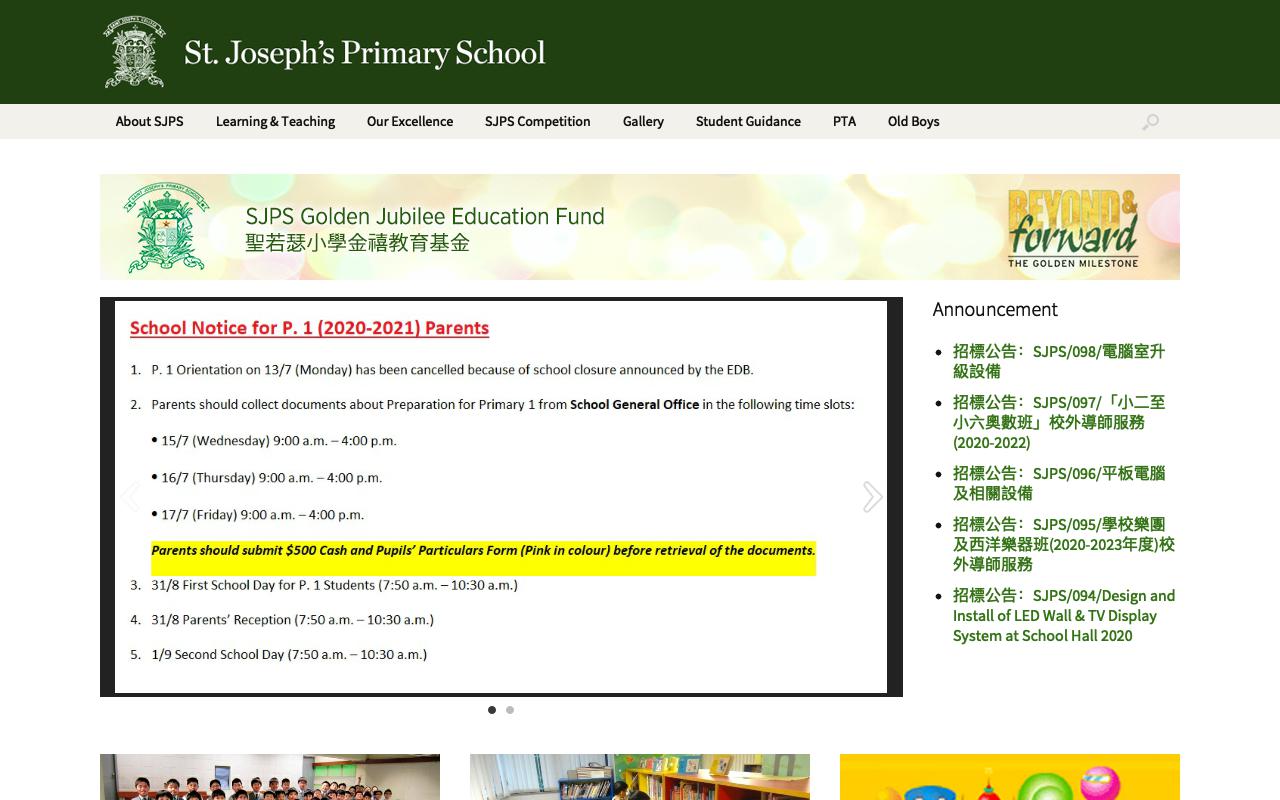Image resolution: width=1280 pixels, height=800 pixels.
Task: Click the Golden Jubilee Fund crest emblem
Action: (x=166, y=227)
